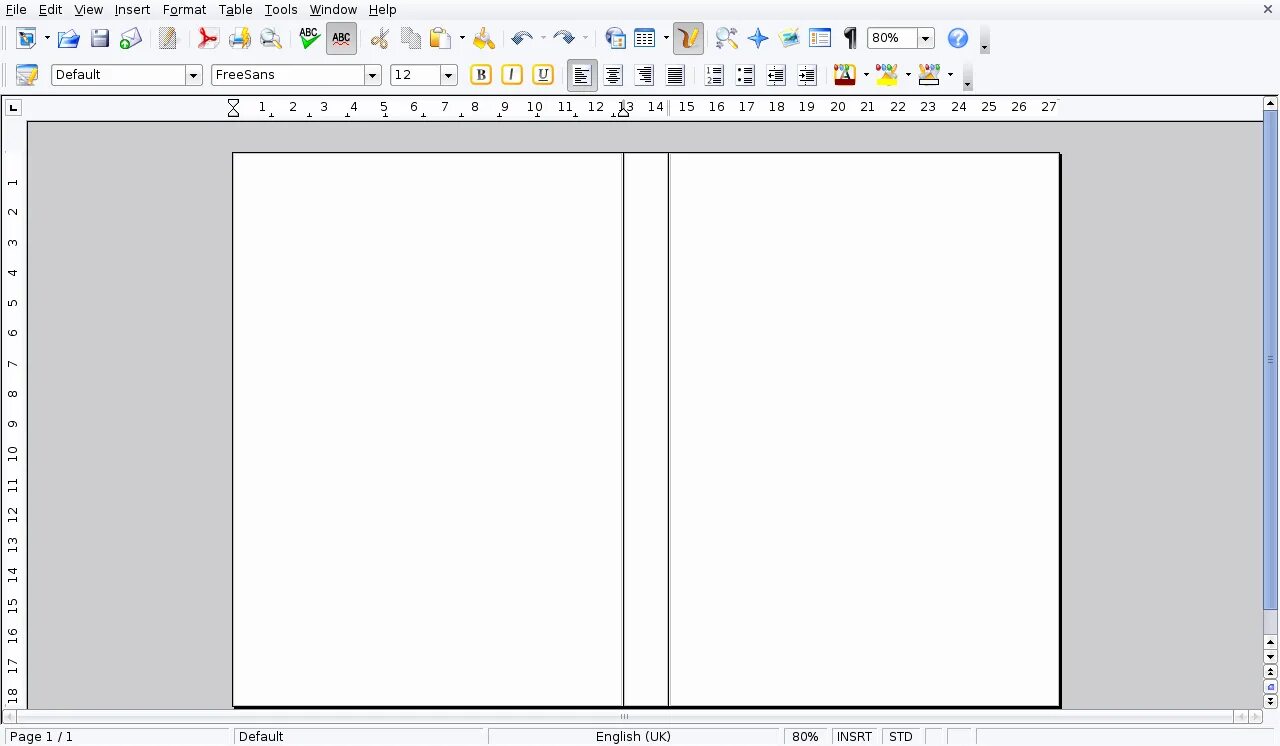The height and width of the screenshot is (746, 1280).
Task: Toggle nonprinting characters
Action: tap(850, 39)
